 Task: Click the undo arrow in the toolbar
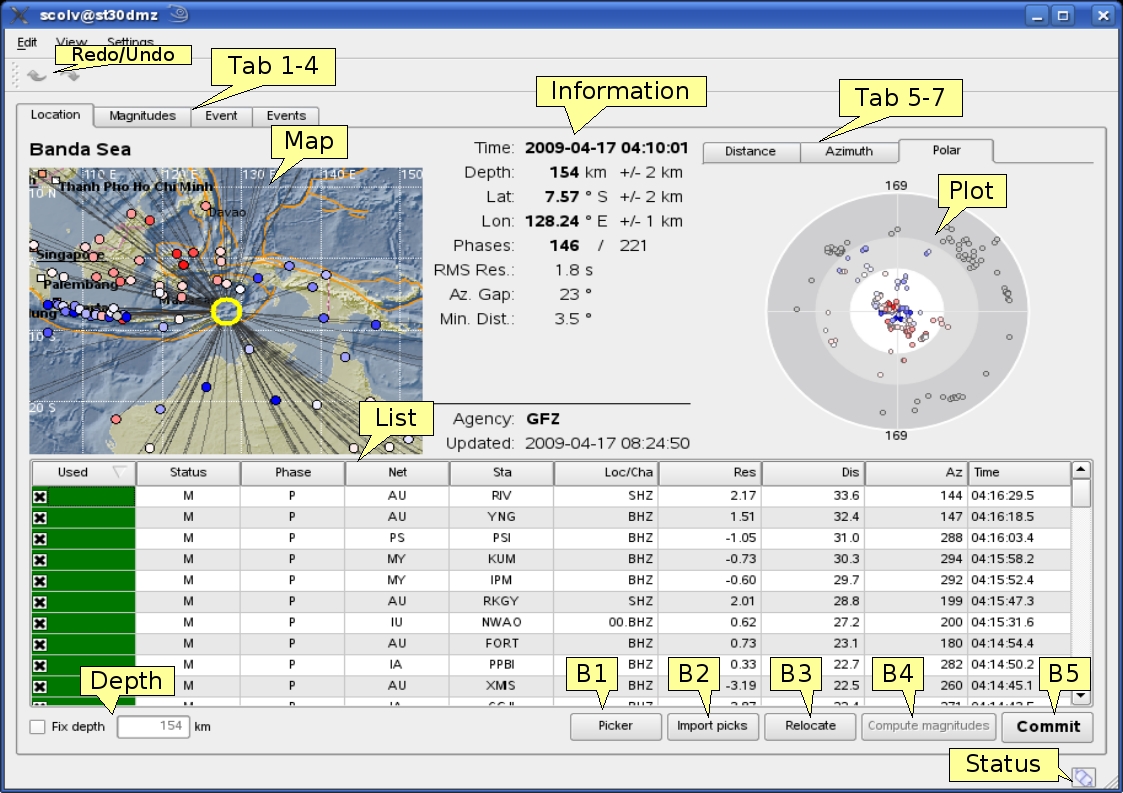[36, 75]
